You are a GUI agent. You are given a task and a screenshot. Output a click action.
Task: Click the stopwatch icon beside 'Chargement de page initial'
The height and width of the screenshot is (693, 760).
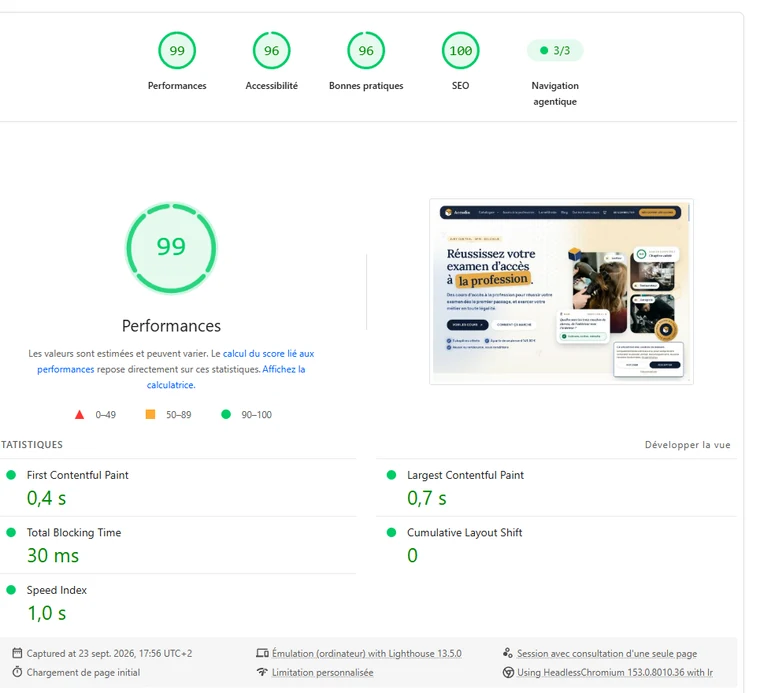click(17, 672)
